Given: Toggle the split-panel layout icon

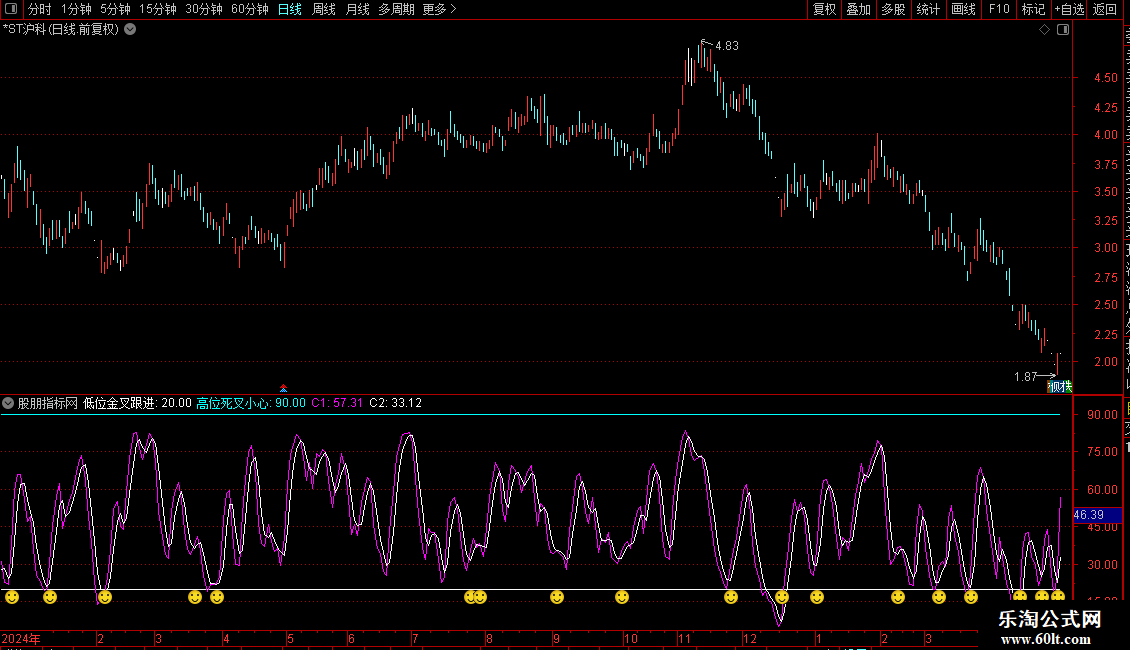Looking at the screenshot, I should (1063, 30).
